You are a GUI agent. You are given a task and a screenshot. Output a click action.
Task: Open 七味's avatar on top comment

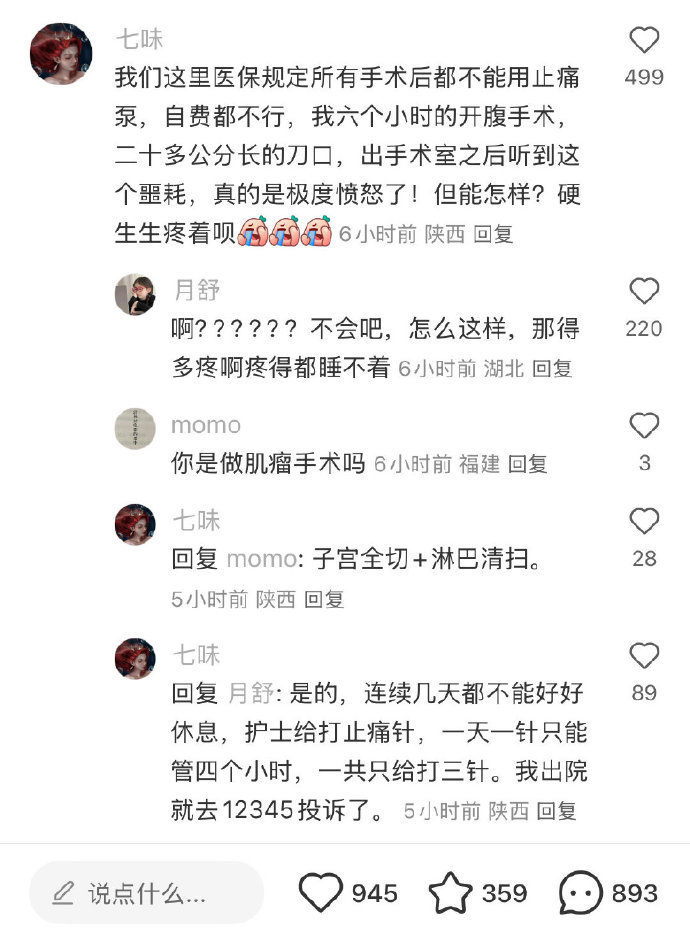coord(61,54)
